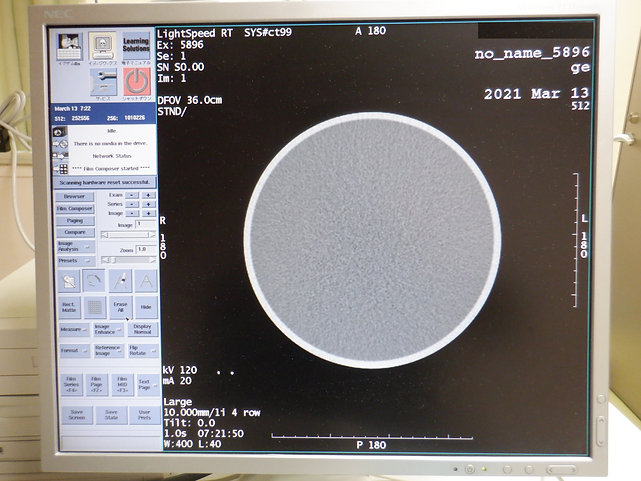Click the Save Screen button
This screenshot has height=481, width=641.
[x=77, y=414]
